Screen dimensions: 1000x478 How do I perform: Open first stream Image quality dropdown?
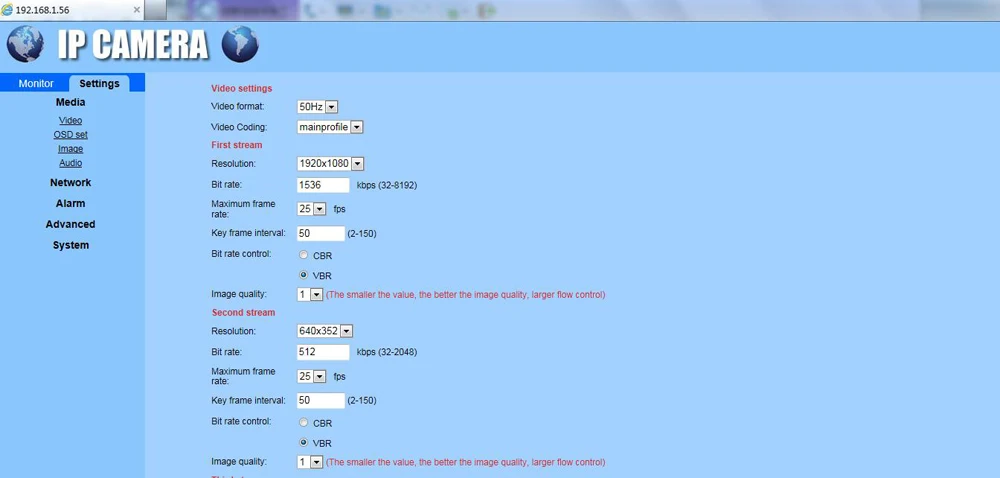(x=310, y=294)
